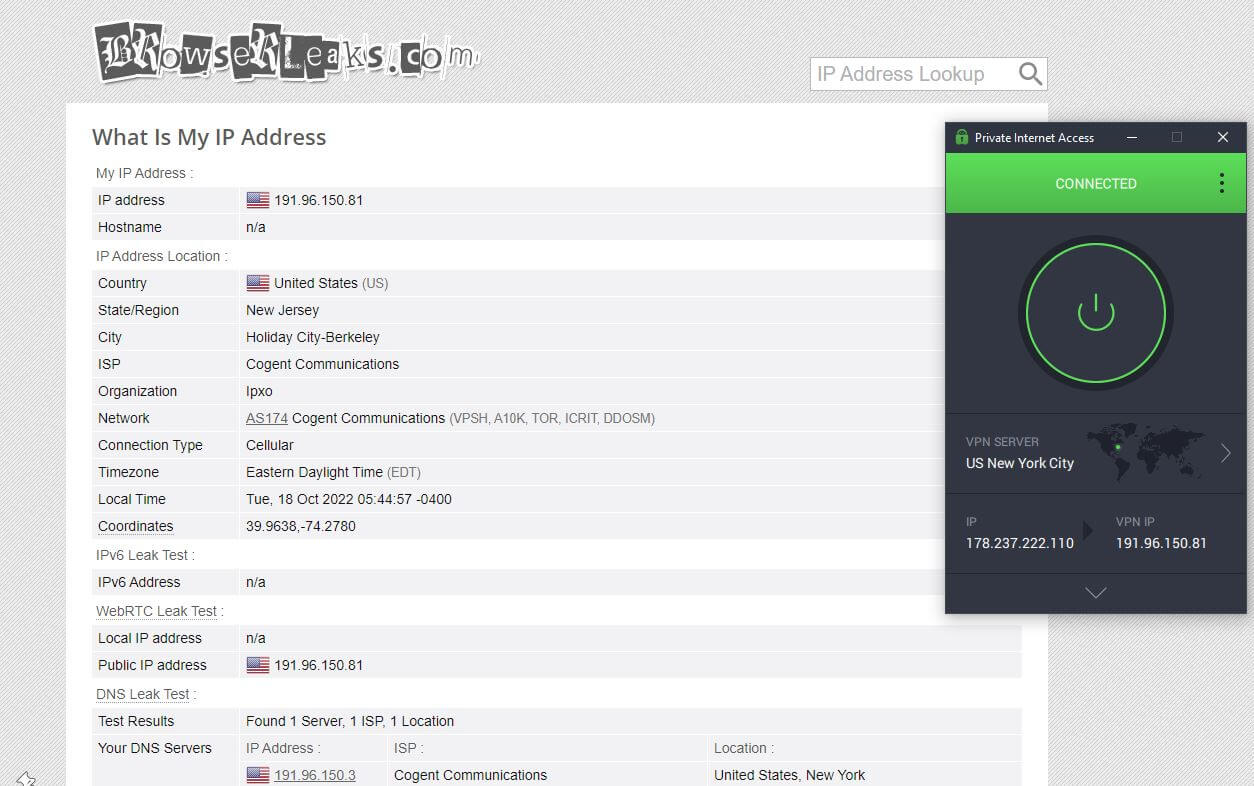
Task: Select the Ipxo organization value
Action: pyautogui.click(x=259, y=391)
